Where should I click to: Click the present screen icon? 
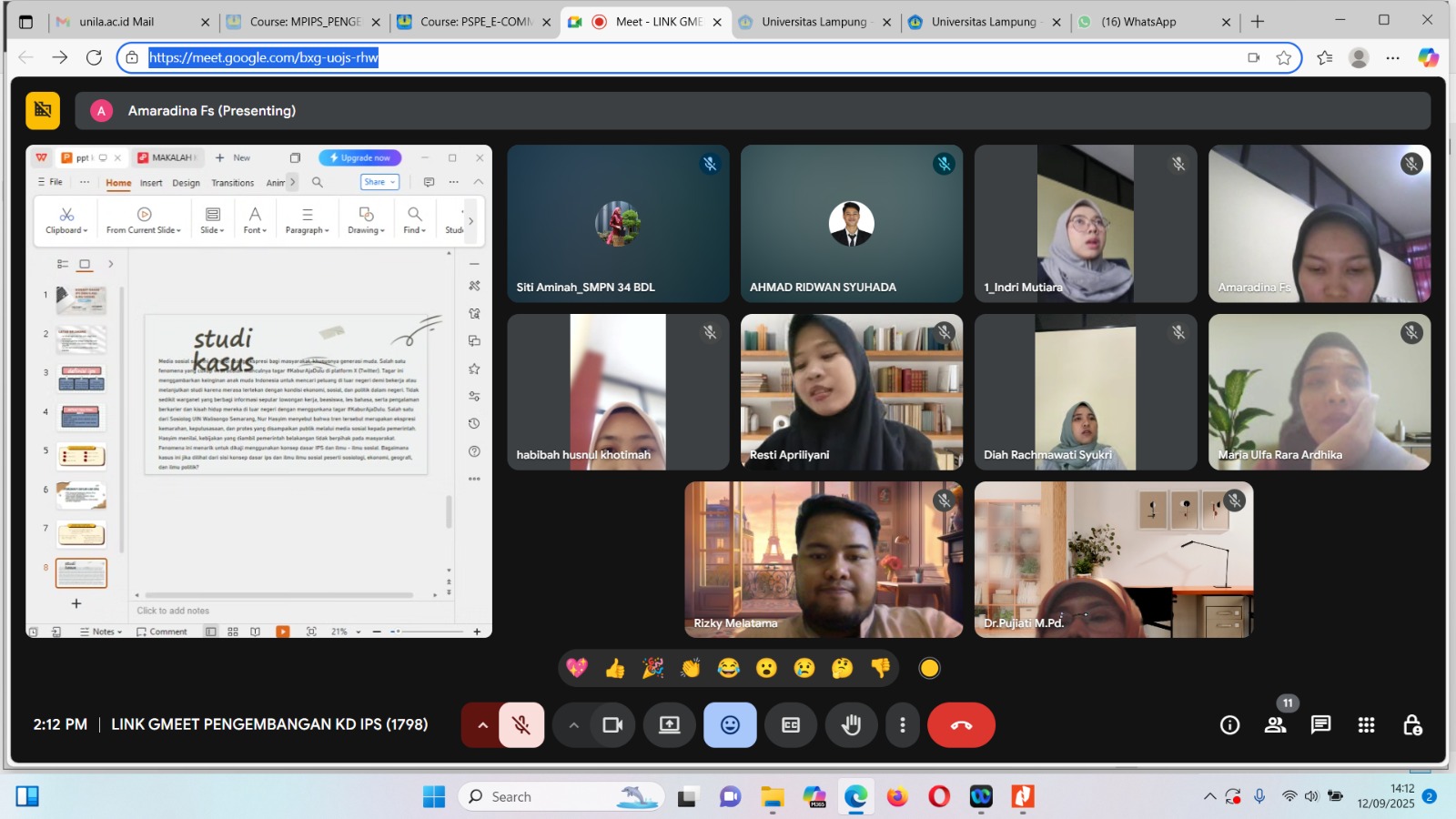coord(670,725)
